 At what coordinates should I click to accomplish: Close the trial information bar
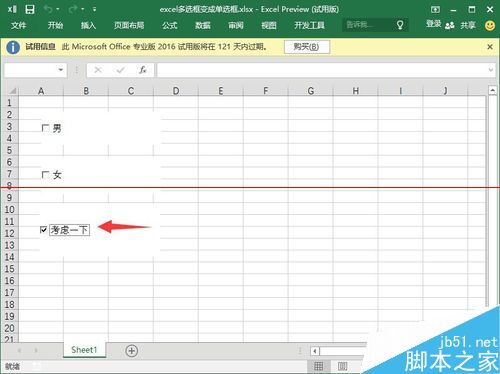(490, 47)
